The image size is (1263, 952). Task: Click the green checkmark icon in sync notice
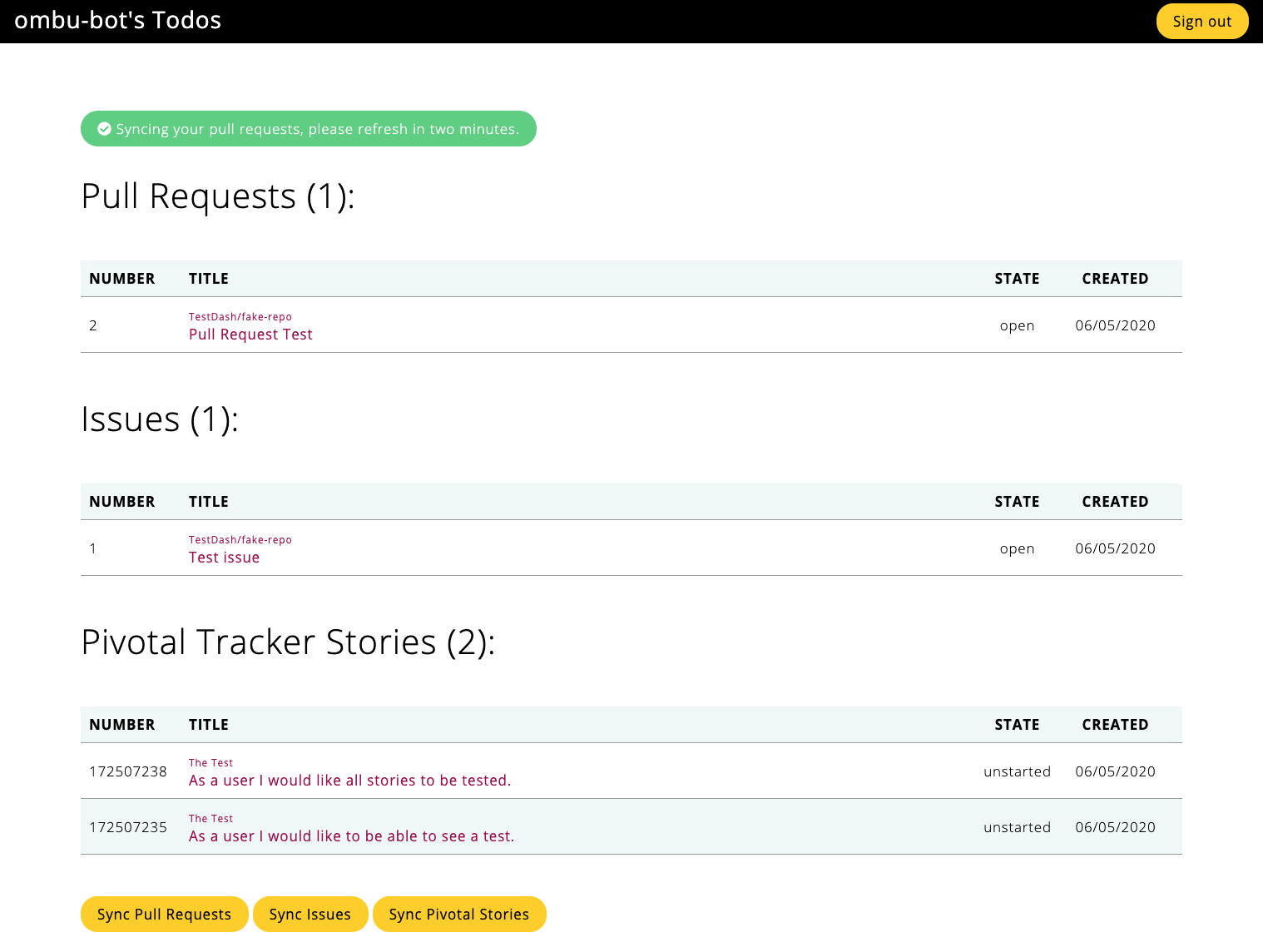coord(105,129)
